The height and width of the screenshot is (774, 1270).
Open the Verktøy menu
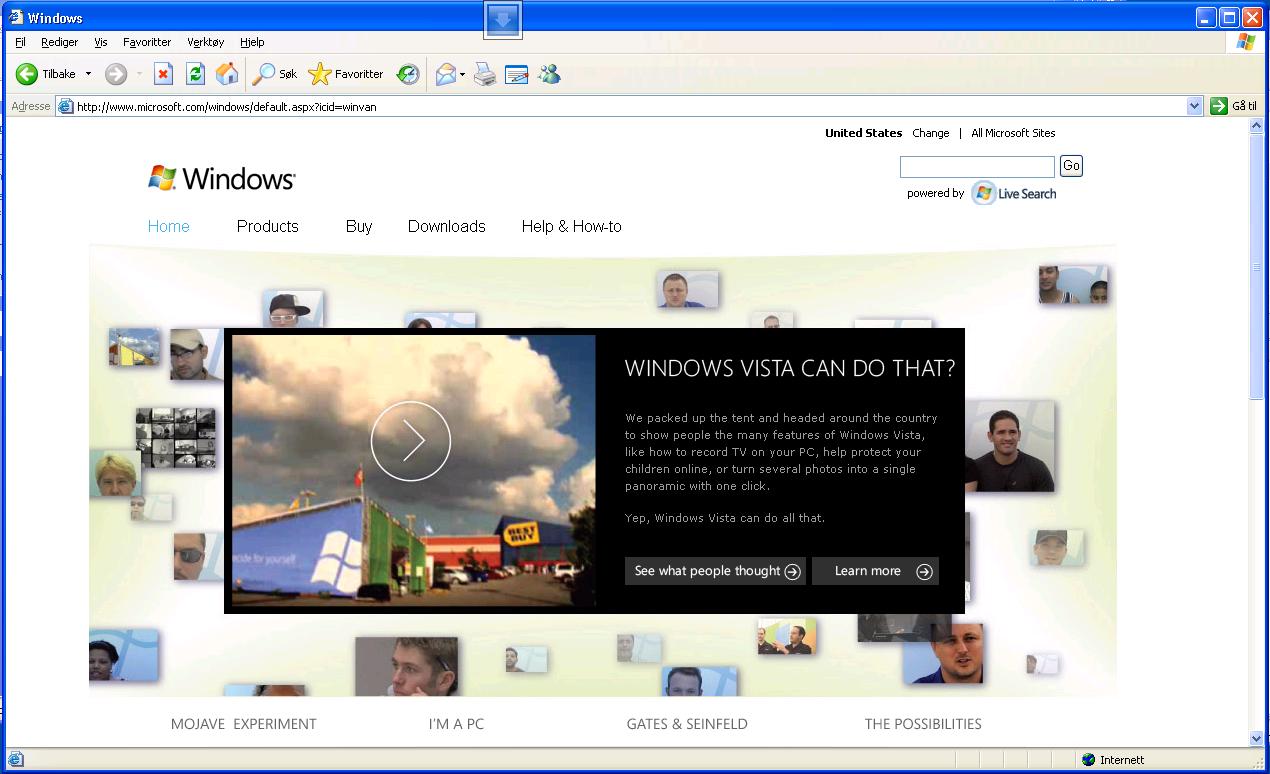[x=206, y=42]
